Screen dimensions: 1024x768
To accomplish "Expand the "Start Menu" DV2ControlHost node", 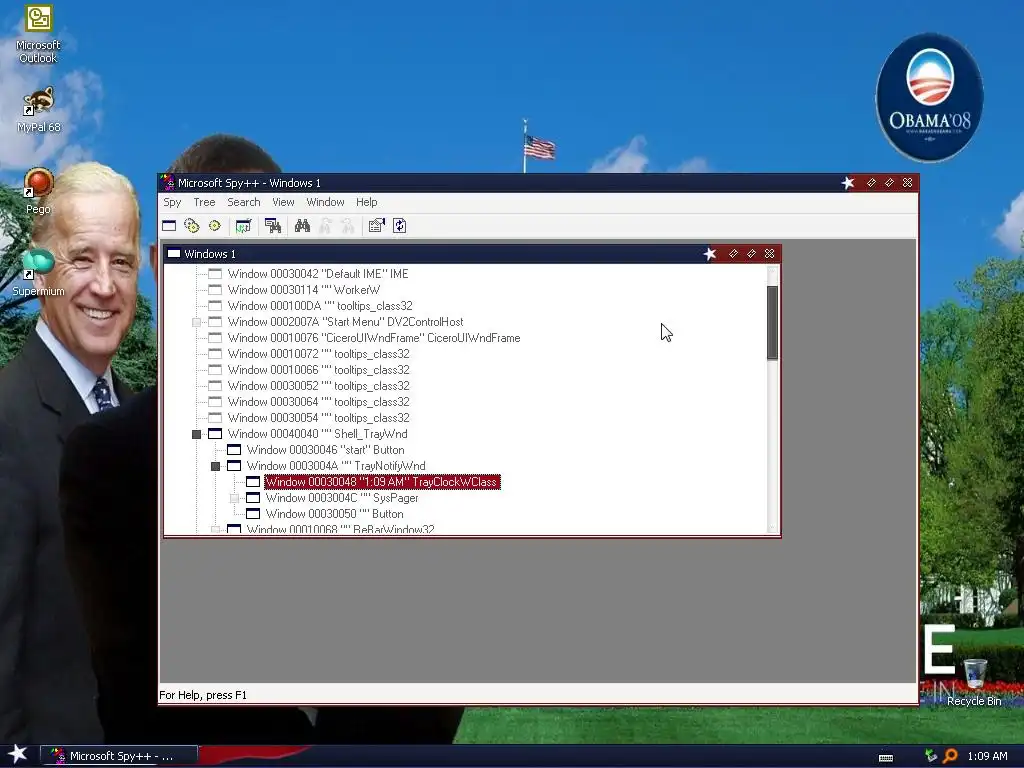I will 197,322.
